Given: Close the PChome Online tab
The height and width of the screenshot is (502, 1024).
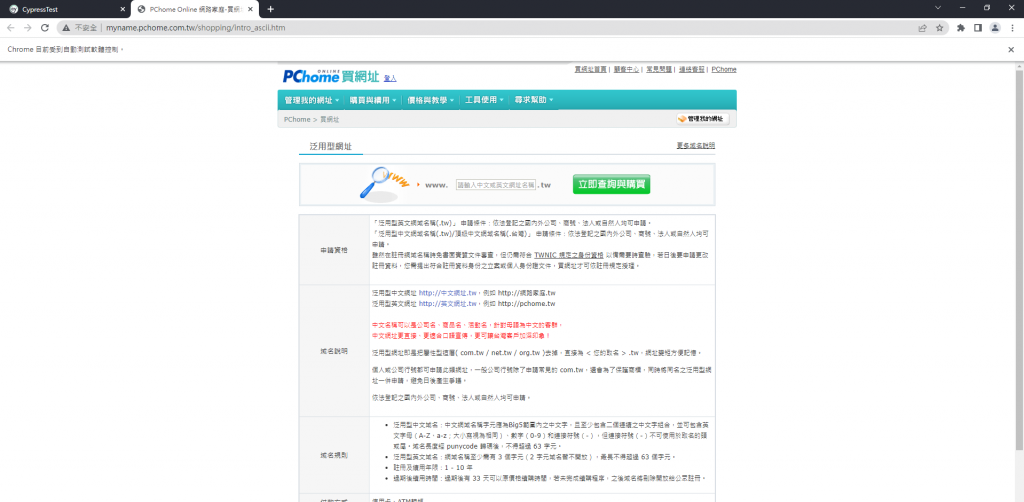Looking at the screenshot, I should tap(250, 9).
